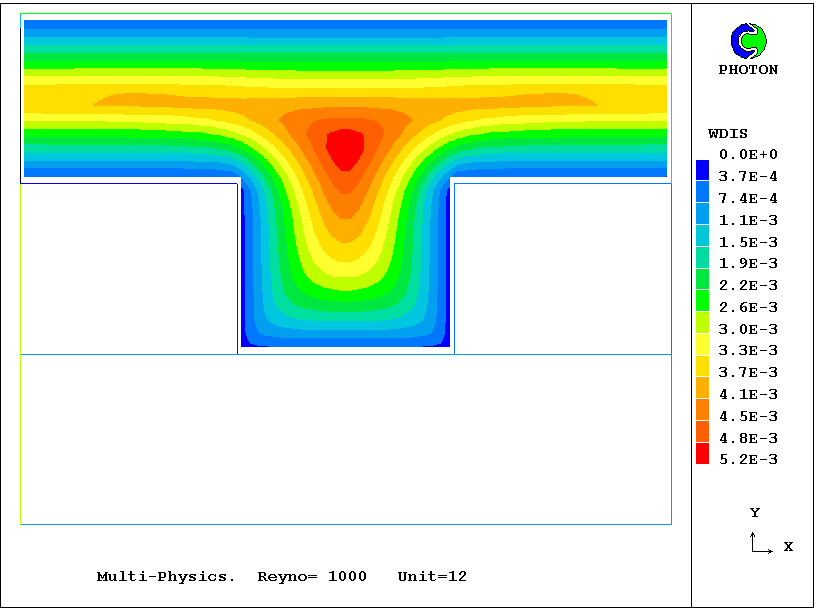The image size is (818, 611).
Task: Click the PHOTON text under the logo
Action: coord(748,70)
